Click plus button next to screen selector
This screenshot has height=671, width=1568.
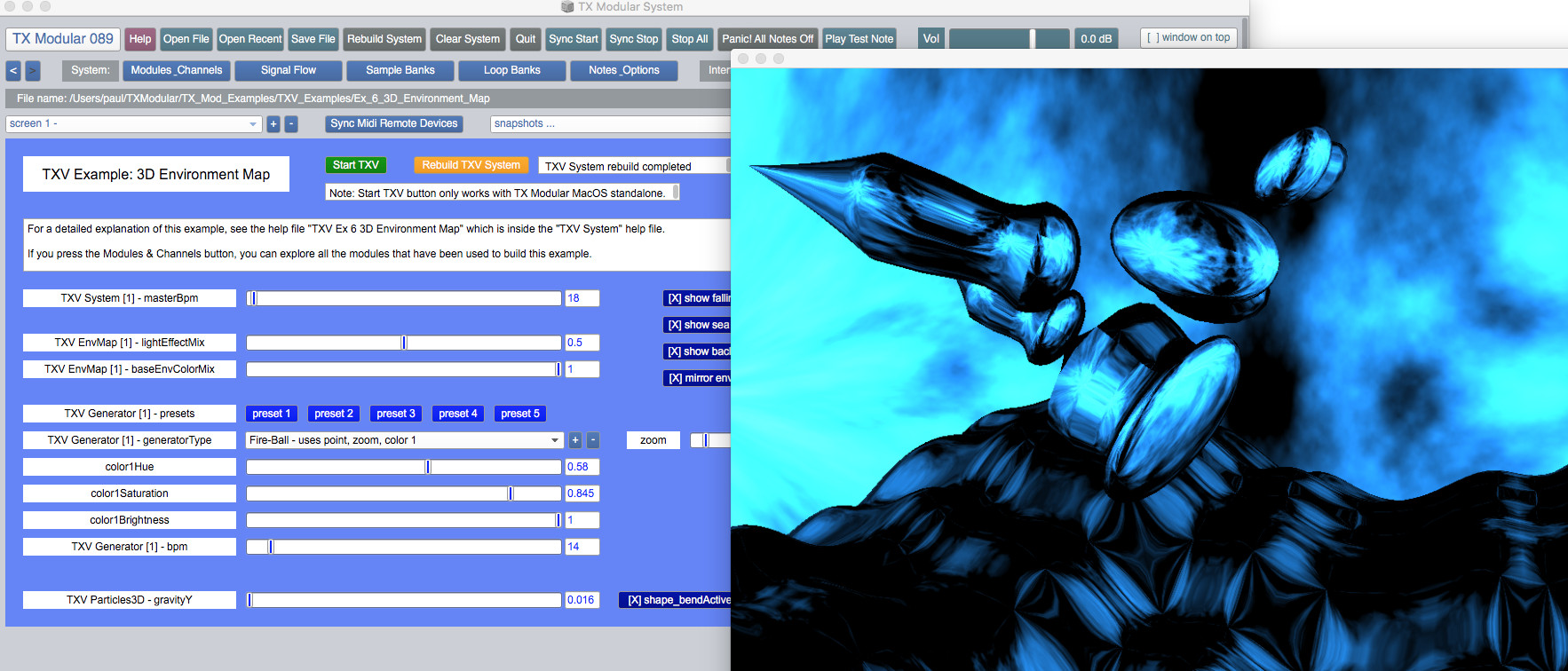[273, 124]
